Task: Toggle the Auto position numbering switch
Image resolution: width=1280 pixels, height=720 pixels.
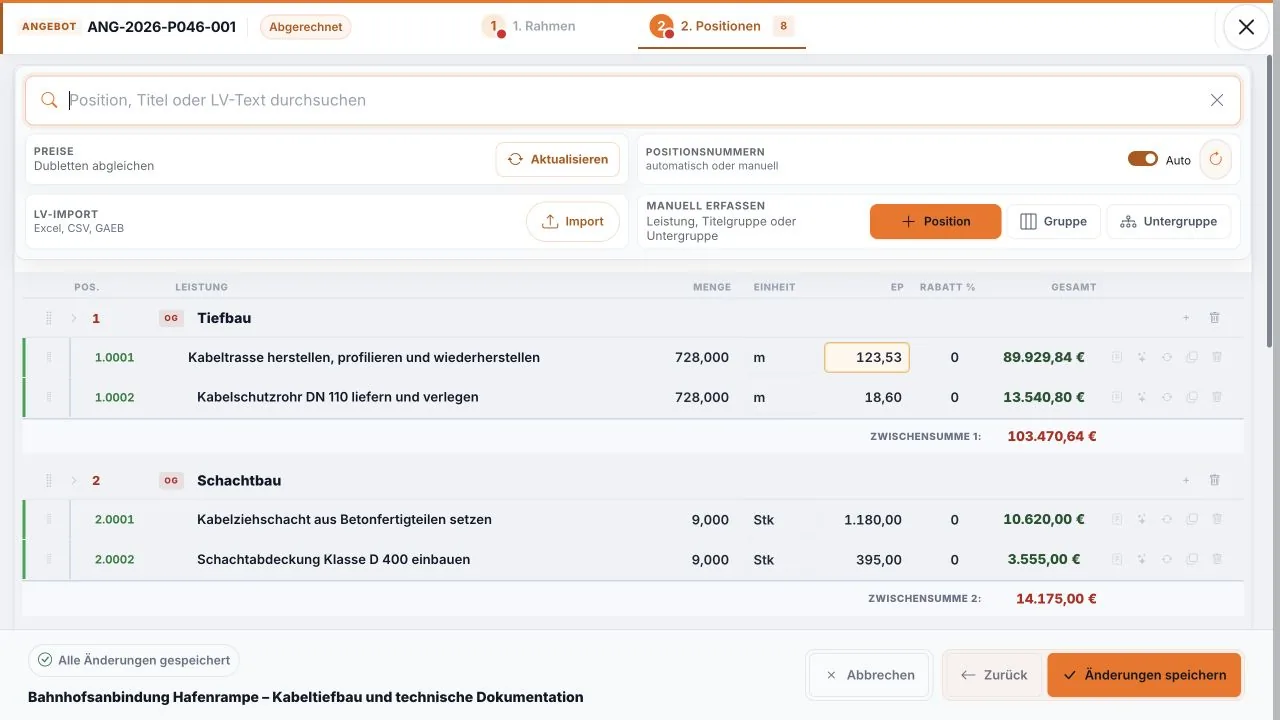Action: click(1143, 159)
